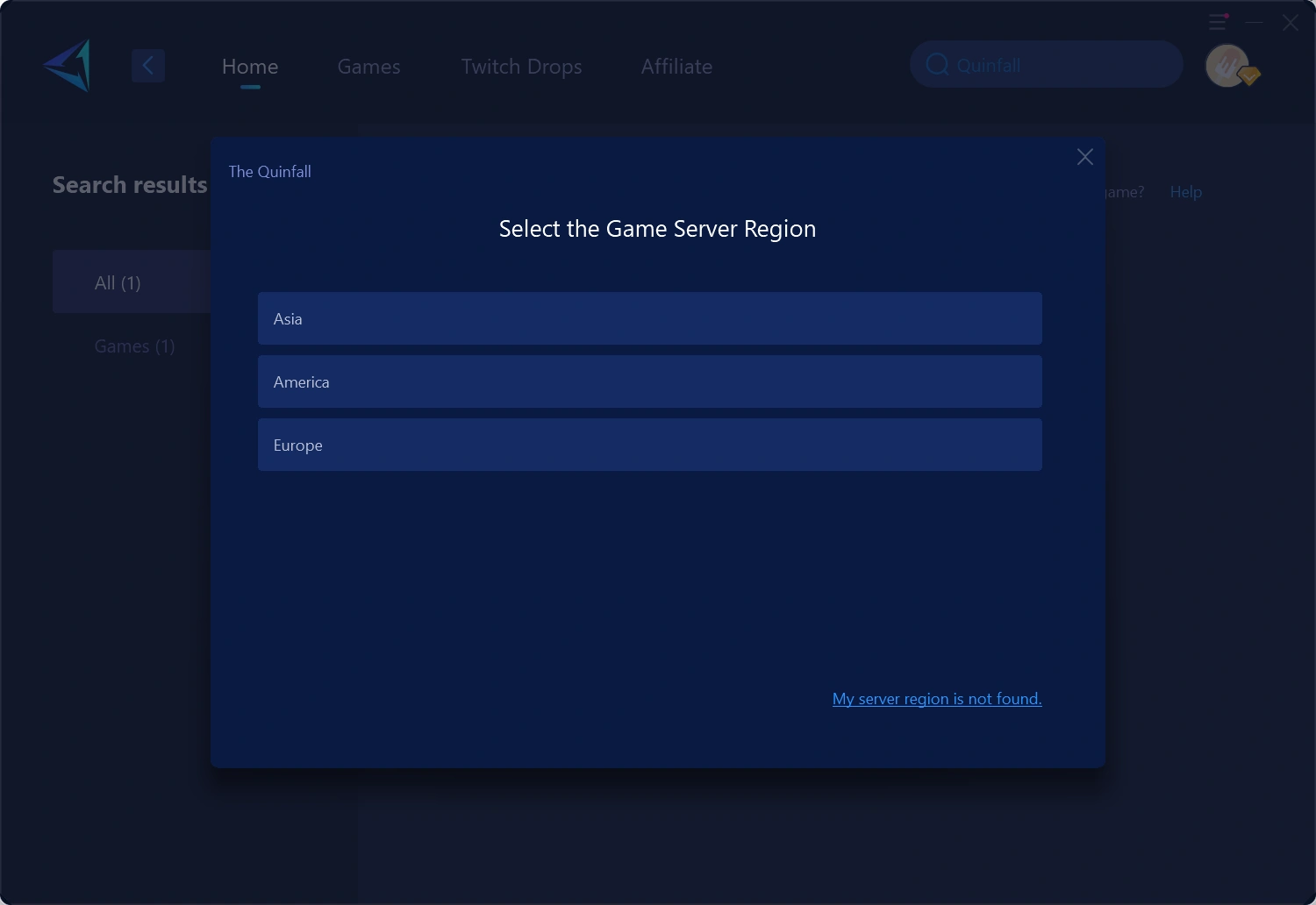The height and width of the screenshot is (905, 1316).
Task: Click the 'My server region is not found' link
Action: tap(936, 699)
